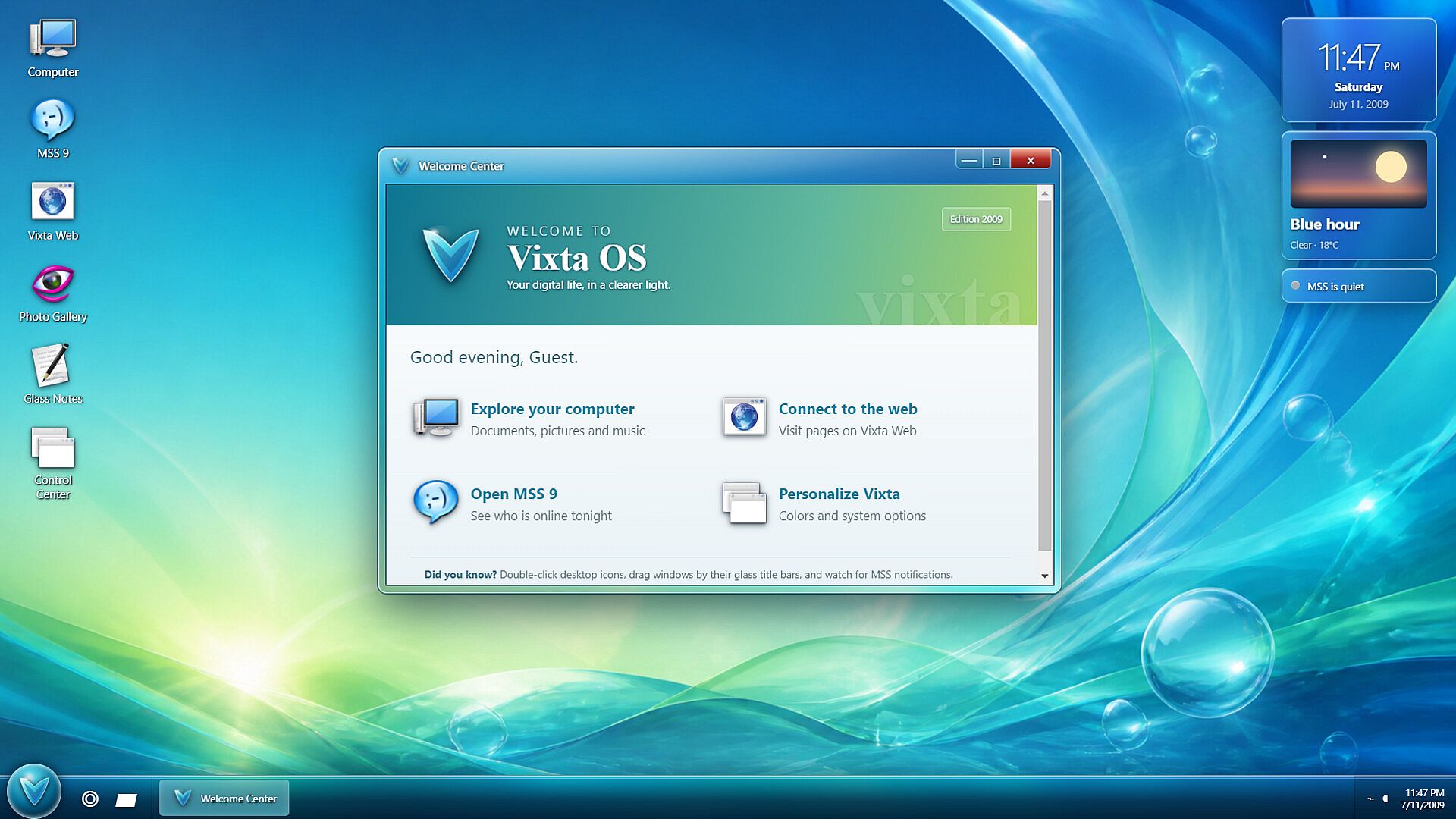
Task: Click the circular target icon in taskbar
Action: (90, 799)
